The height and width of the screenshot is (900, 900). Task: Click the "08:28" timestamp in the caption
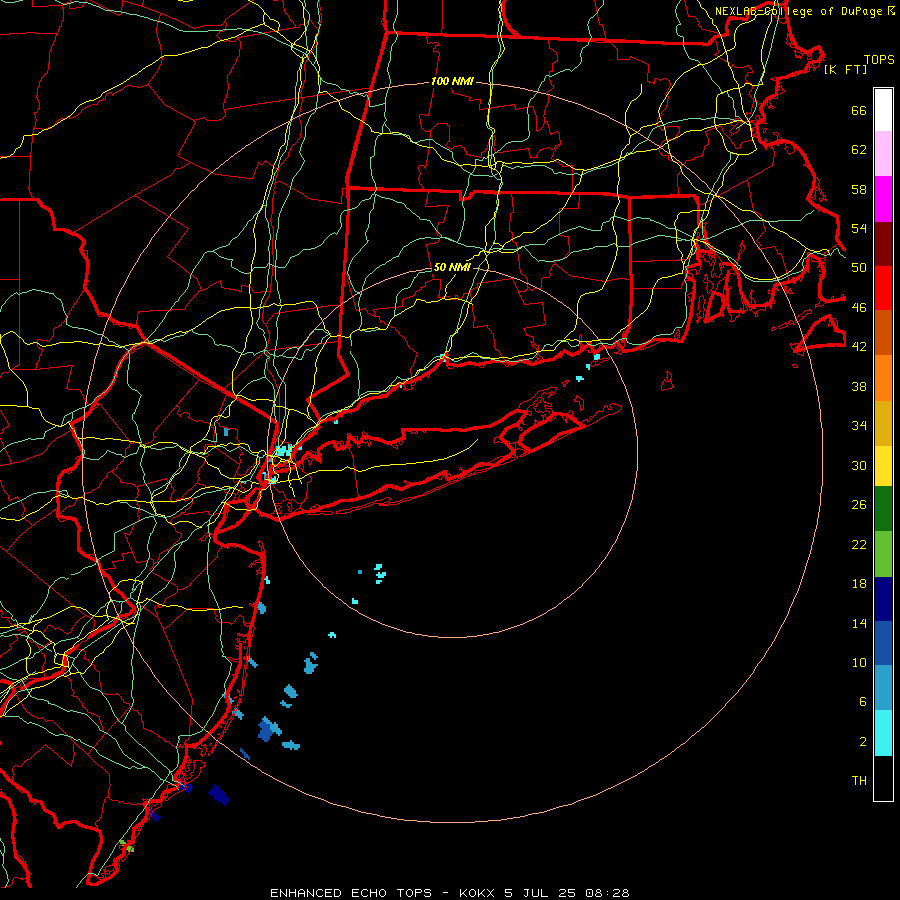click(x=607, y=893)
